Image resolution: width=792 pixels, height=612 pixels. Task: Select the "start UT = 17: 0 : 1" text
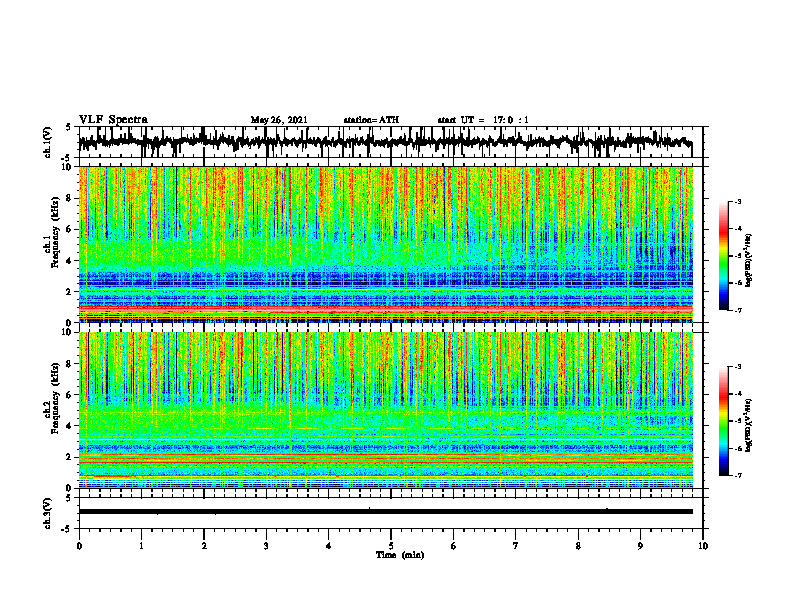click(483, 120)
